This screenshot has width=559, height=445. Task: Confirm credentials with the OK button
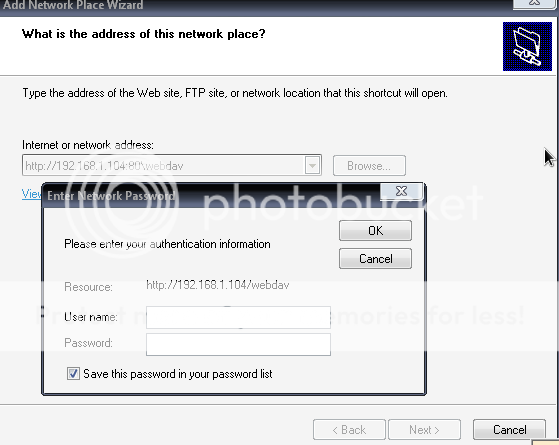[375, 230]
